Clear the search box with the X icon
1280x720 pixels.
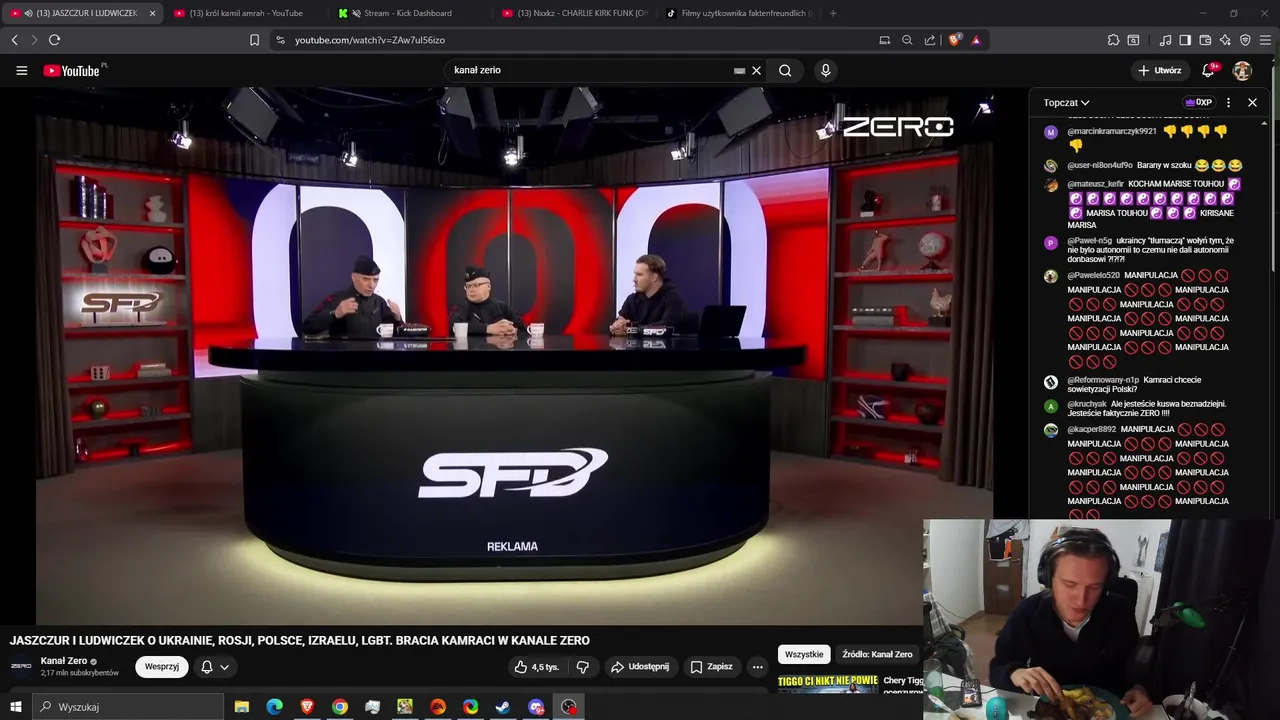pyautogui.click(x=757, y=71)
